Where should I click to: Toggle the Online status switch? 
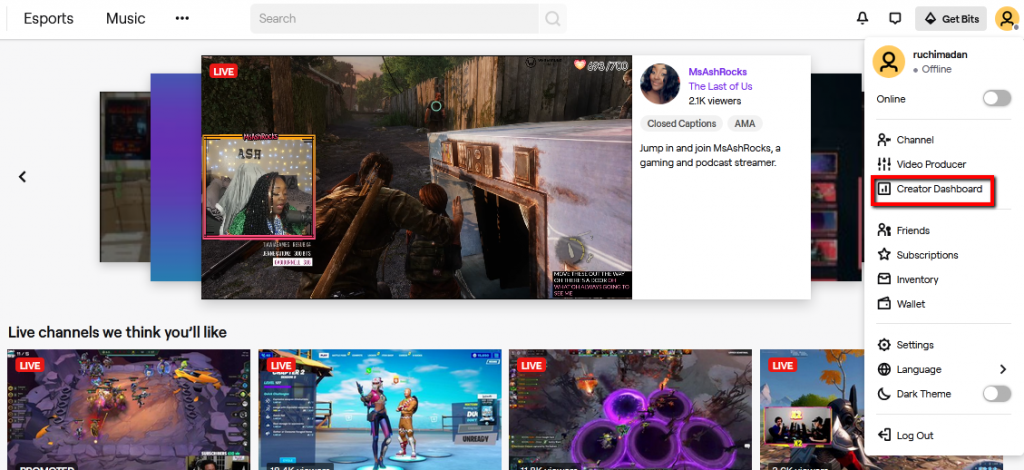click(x=996, y=98)
